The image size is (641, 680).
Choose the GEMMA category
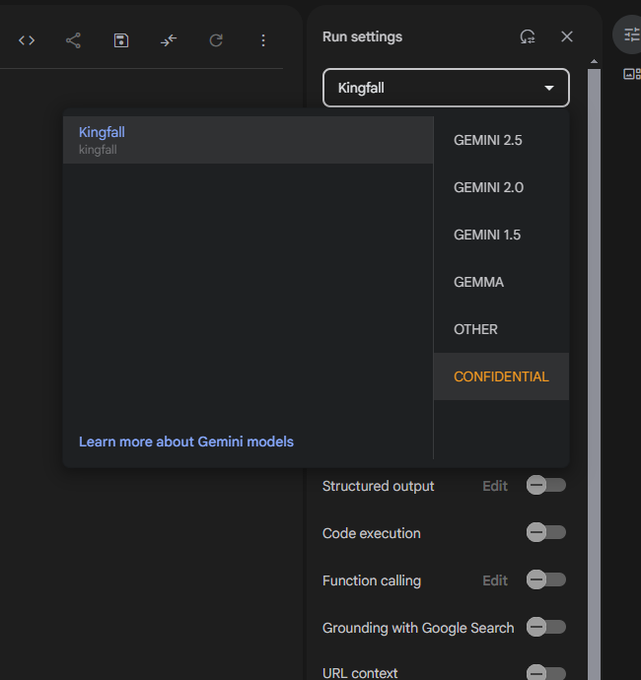coord(501,282)
